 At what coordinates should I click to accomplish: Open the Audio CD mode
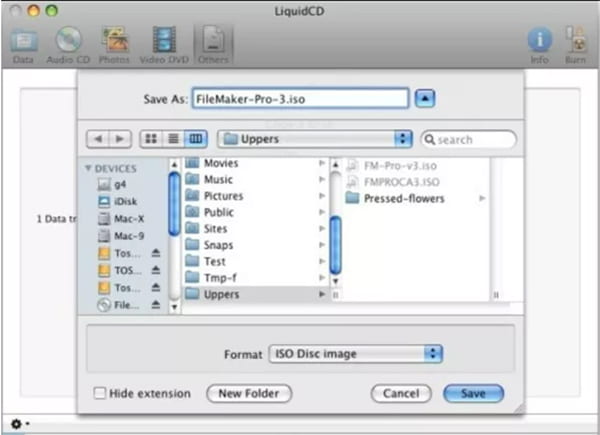68,45
